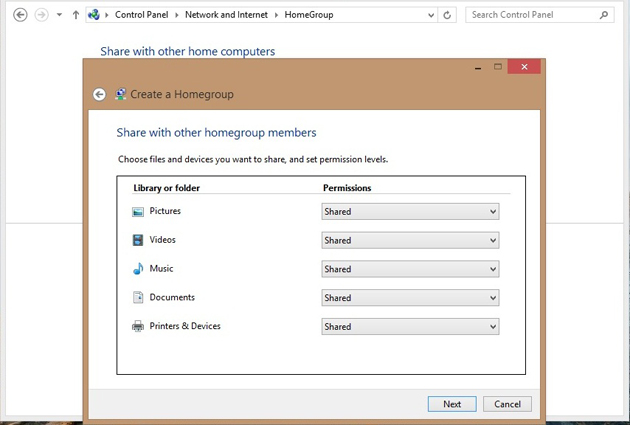The image size is (630, 425).
Task: Change the Documents permission level
Action: point(410,298)
